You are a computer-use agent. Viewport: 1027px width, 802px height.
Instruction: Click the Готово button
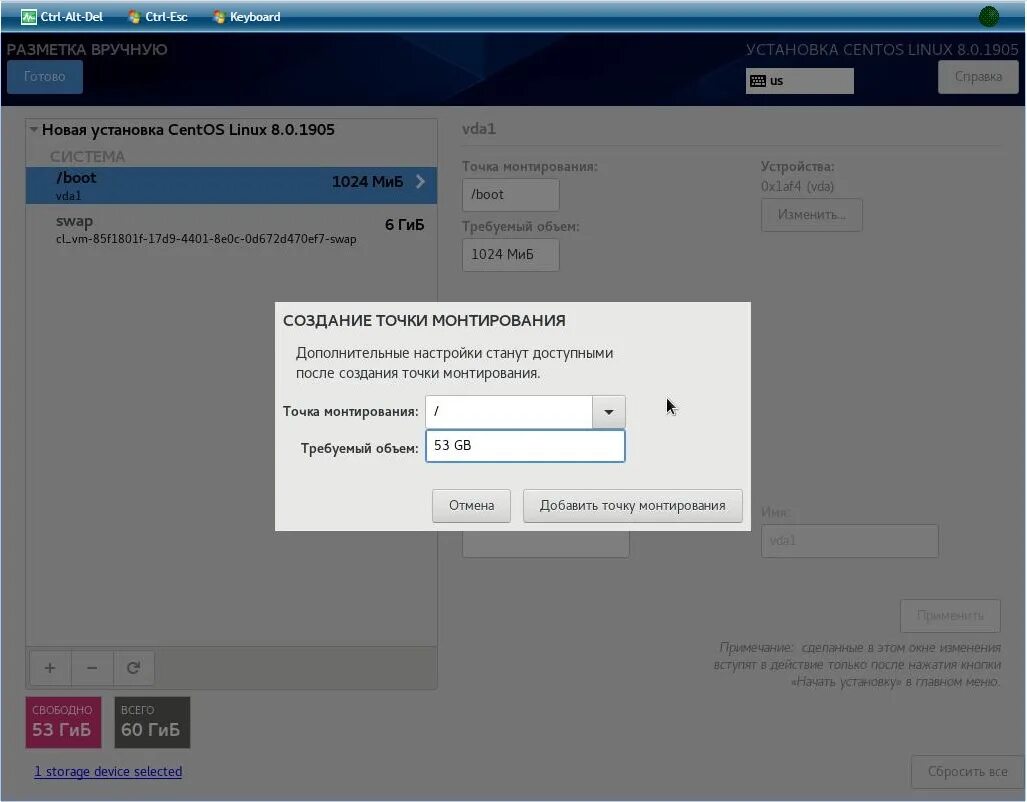[45, 77]
